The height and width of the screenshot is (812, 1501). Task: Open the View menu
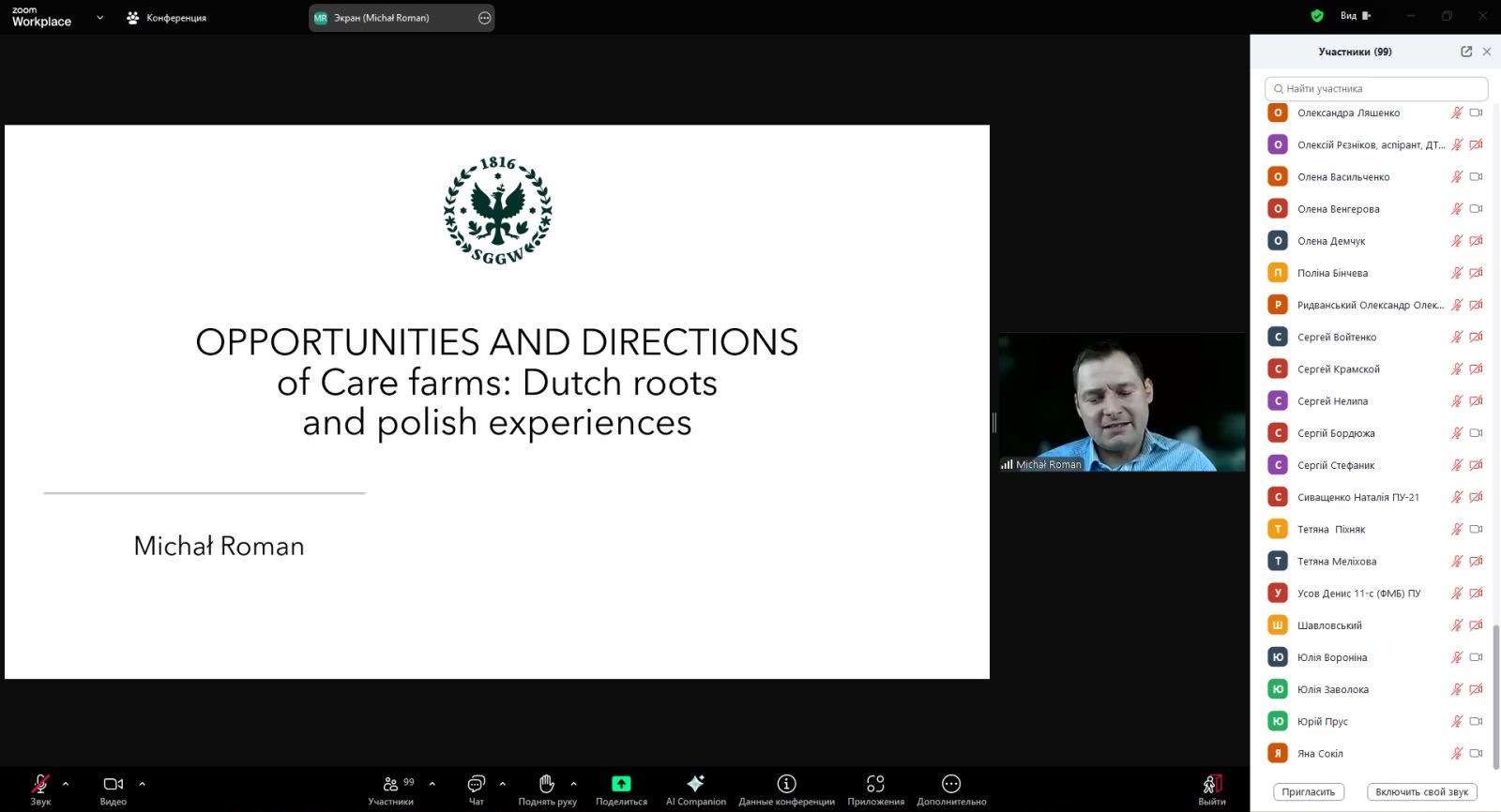pos(1355,16)
